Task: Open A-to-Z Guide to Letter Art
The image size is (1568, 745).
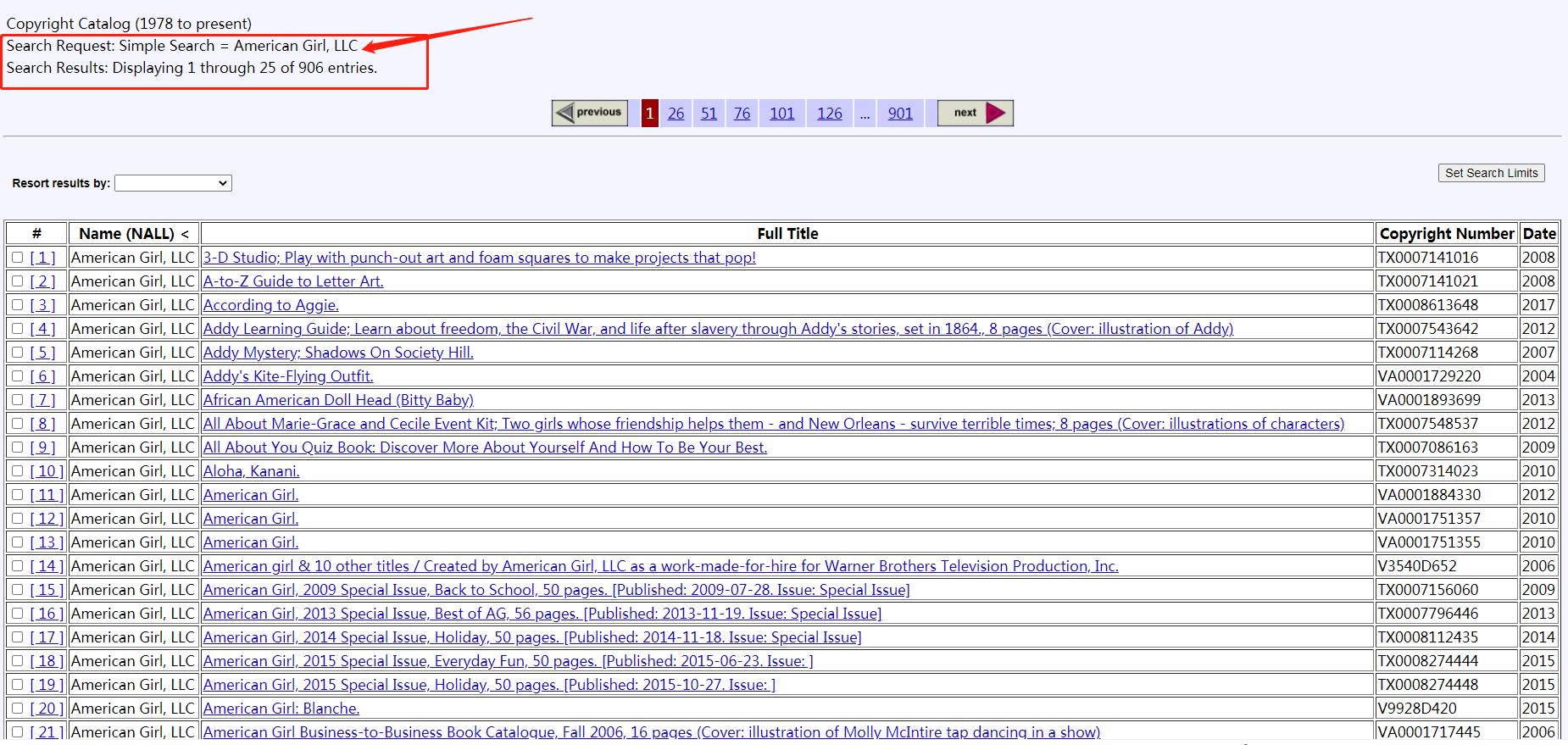Action: pos(293,281)
